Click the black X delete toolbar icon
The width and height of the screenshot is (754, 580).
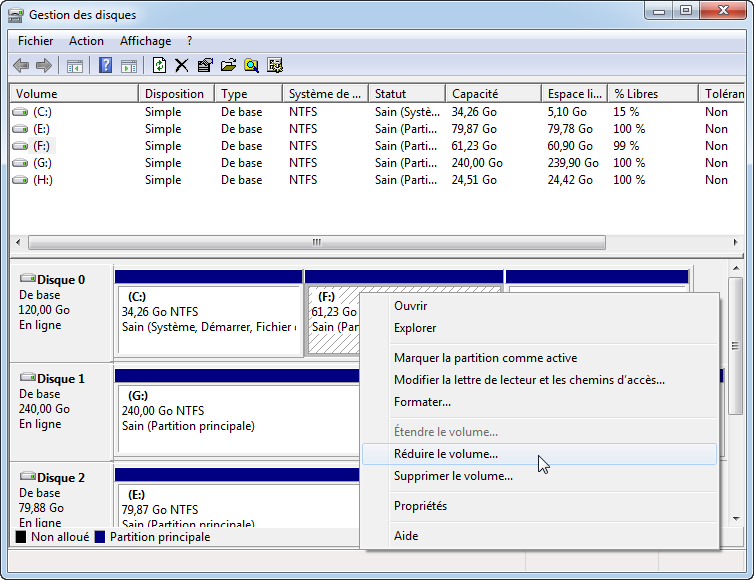point(181,66)
